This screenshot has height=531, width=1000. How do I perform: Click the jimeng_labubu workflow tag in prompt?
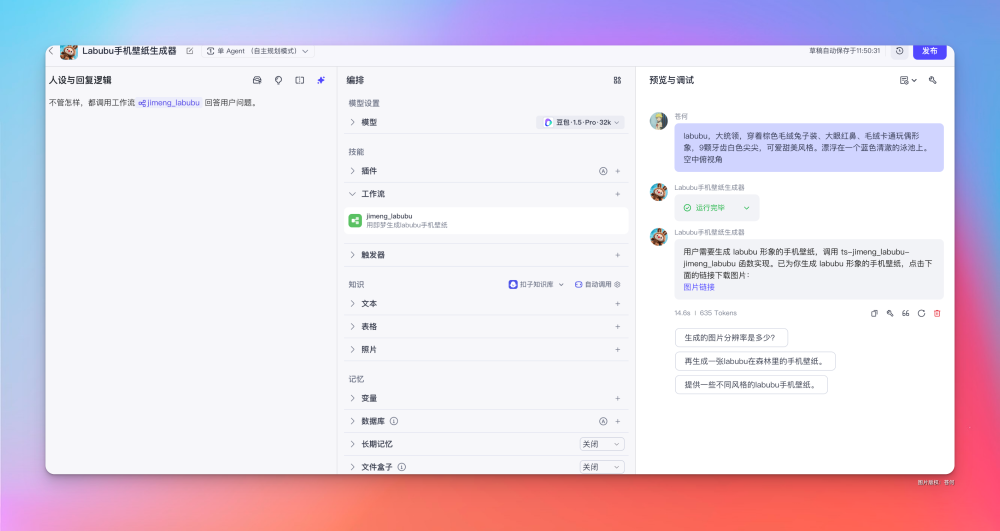[x=169, y=103]
